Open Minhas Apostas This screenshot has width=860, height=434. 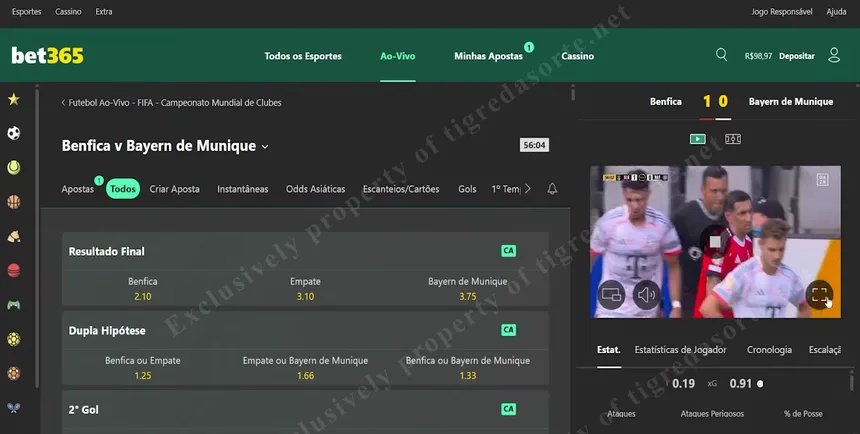pyautogui.click(x=489, y=56)
